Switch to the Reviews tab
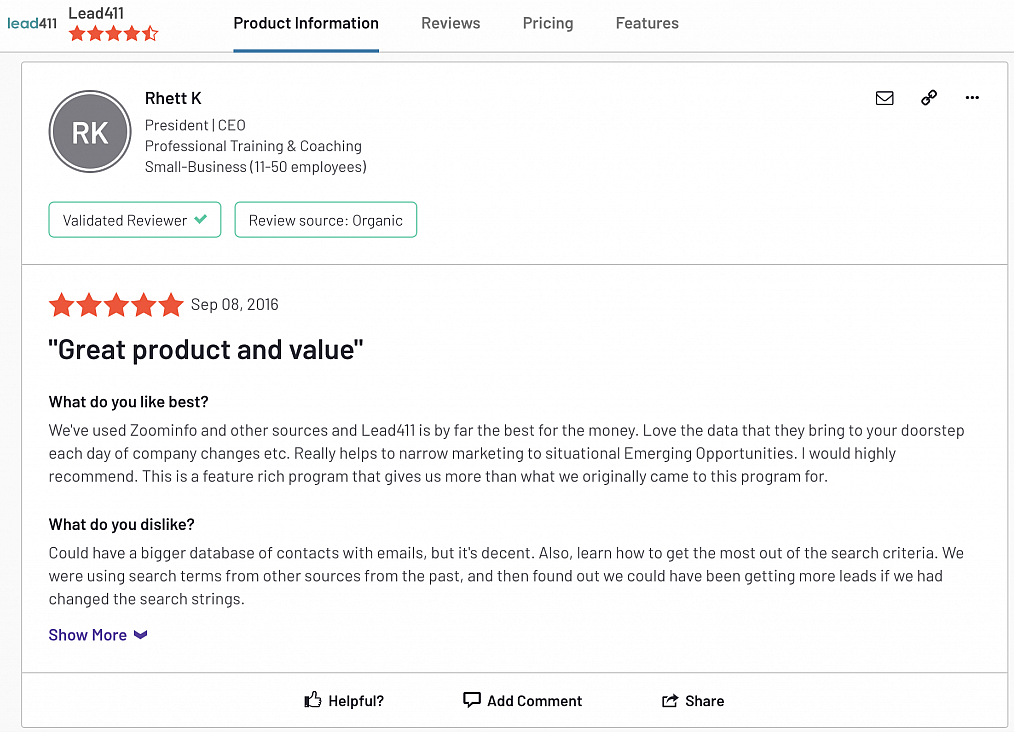1014x732 pixels. (450, 23)
